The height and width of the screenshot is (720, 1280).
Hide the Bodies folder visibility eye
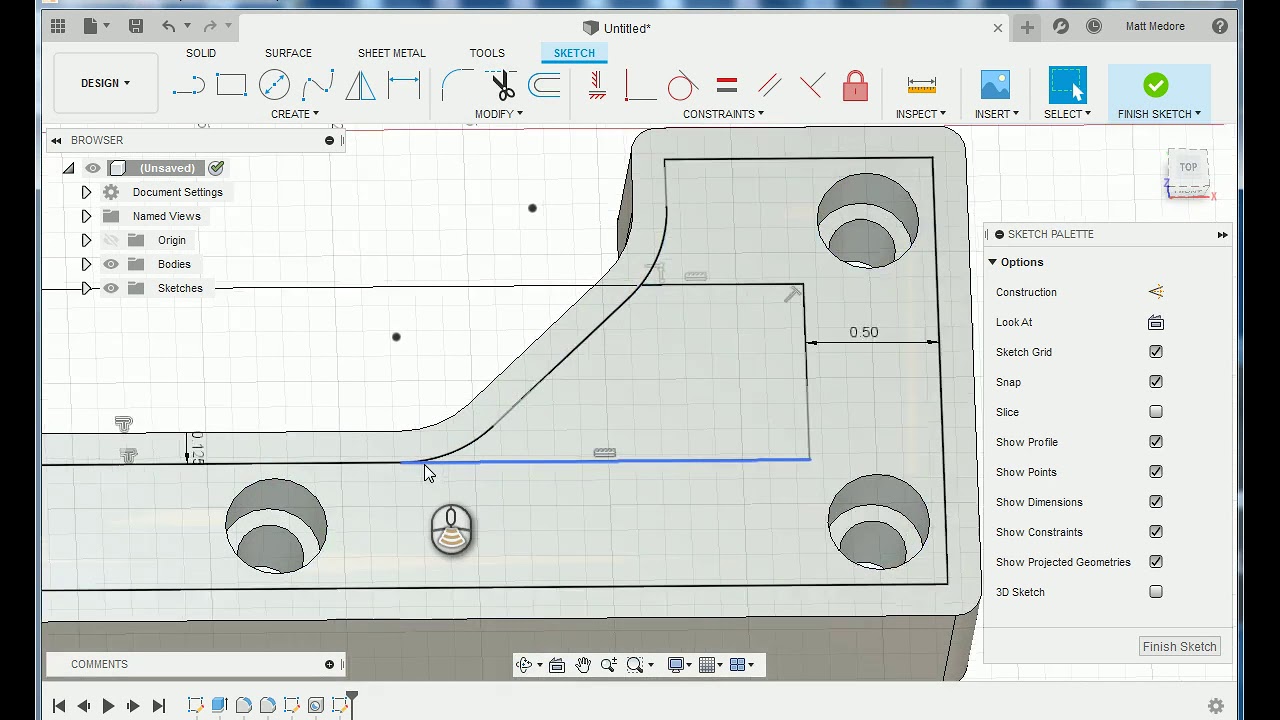[111, 264]
